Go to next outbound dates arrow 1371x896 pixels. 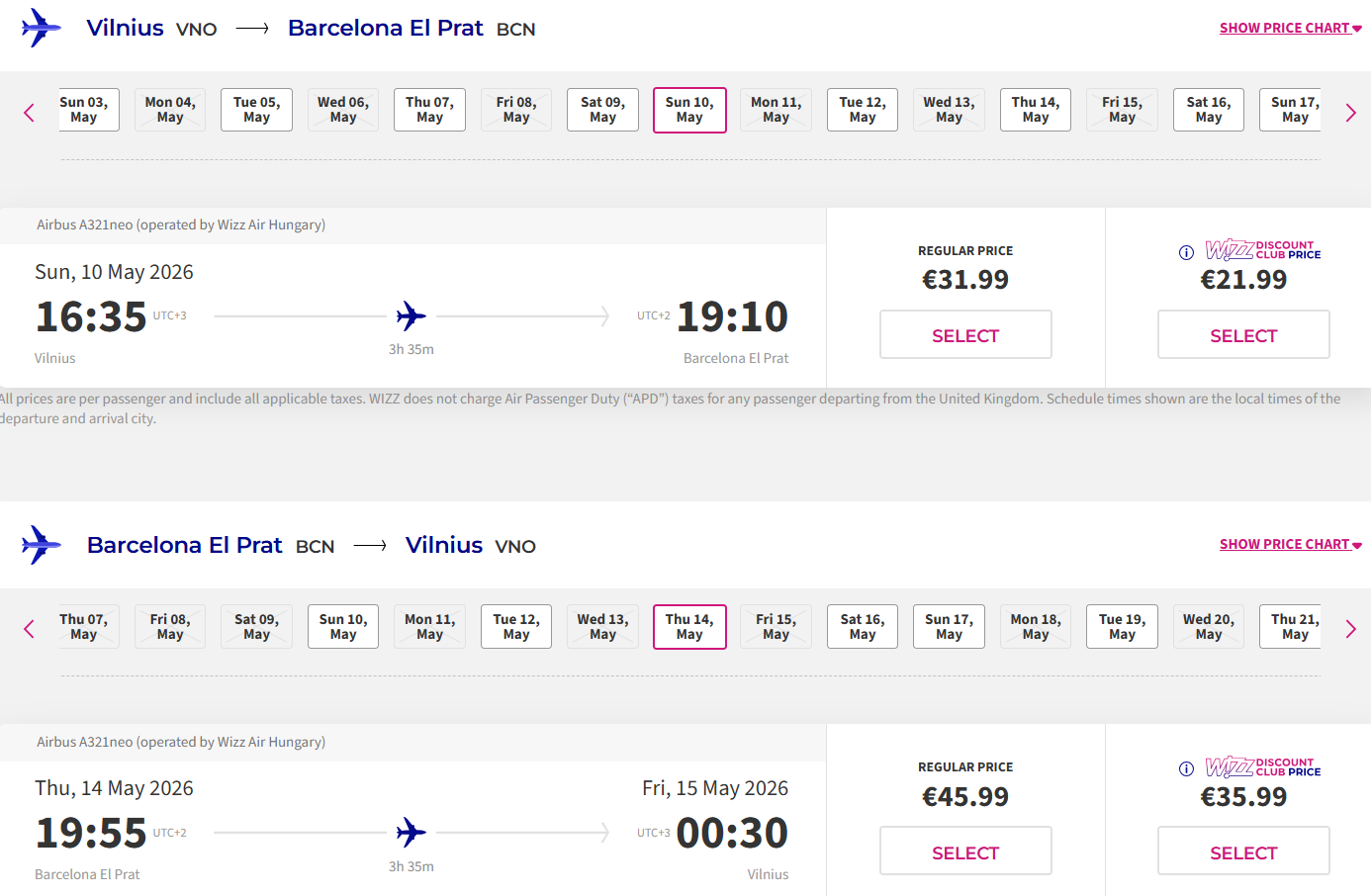coord(1350,113)
